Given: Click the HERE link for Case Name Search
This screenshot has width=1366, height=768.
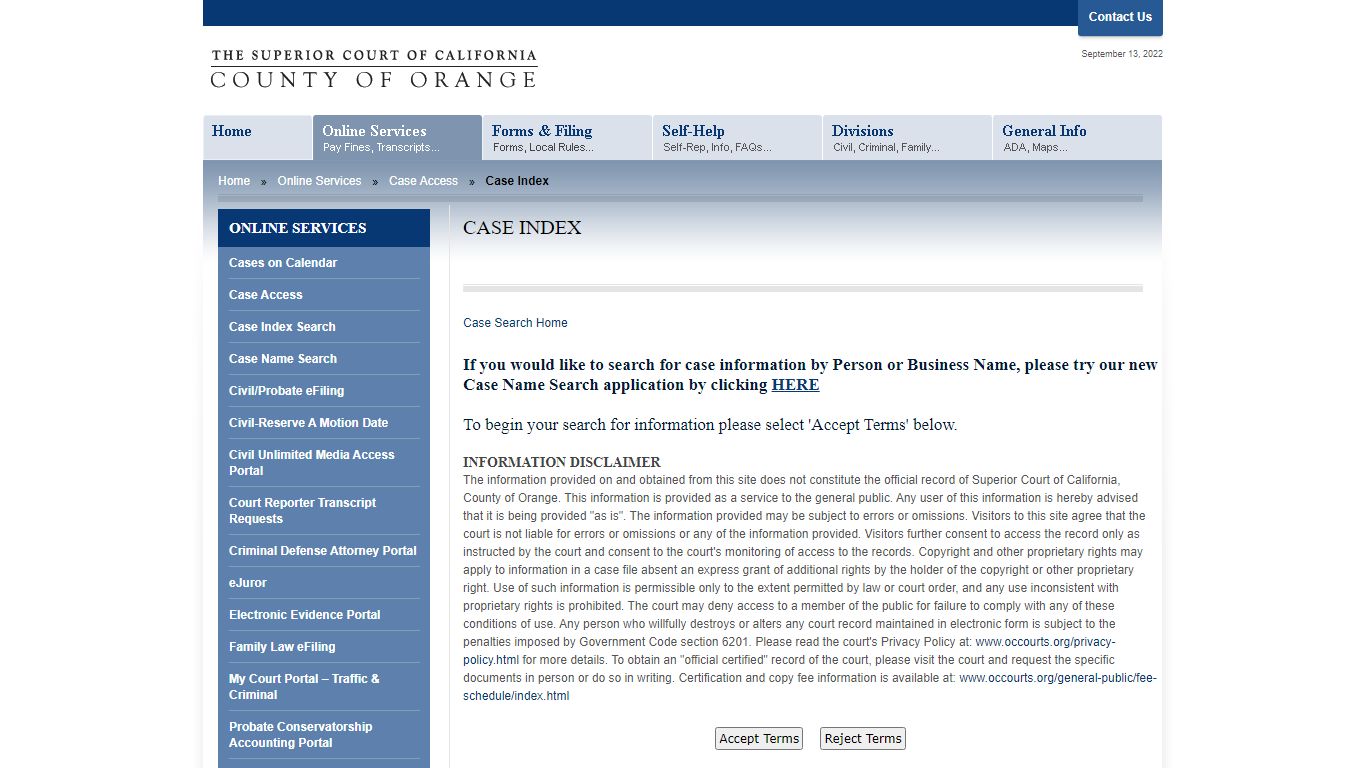Looking at the screenshot, I should click(795, 385).
